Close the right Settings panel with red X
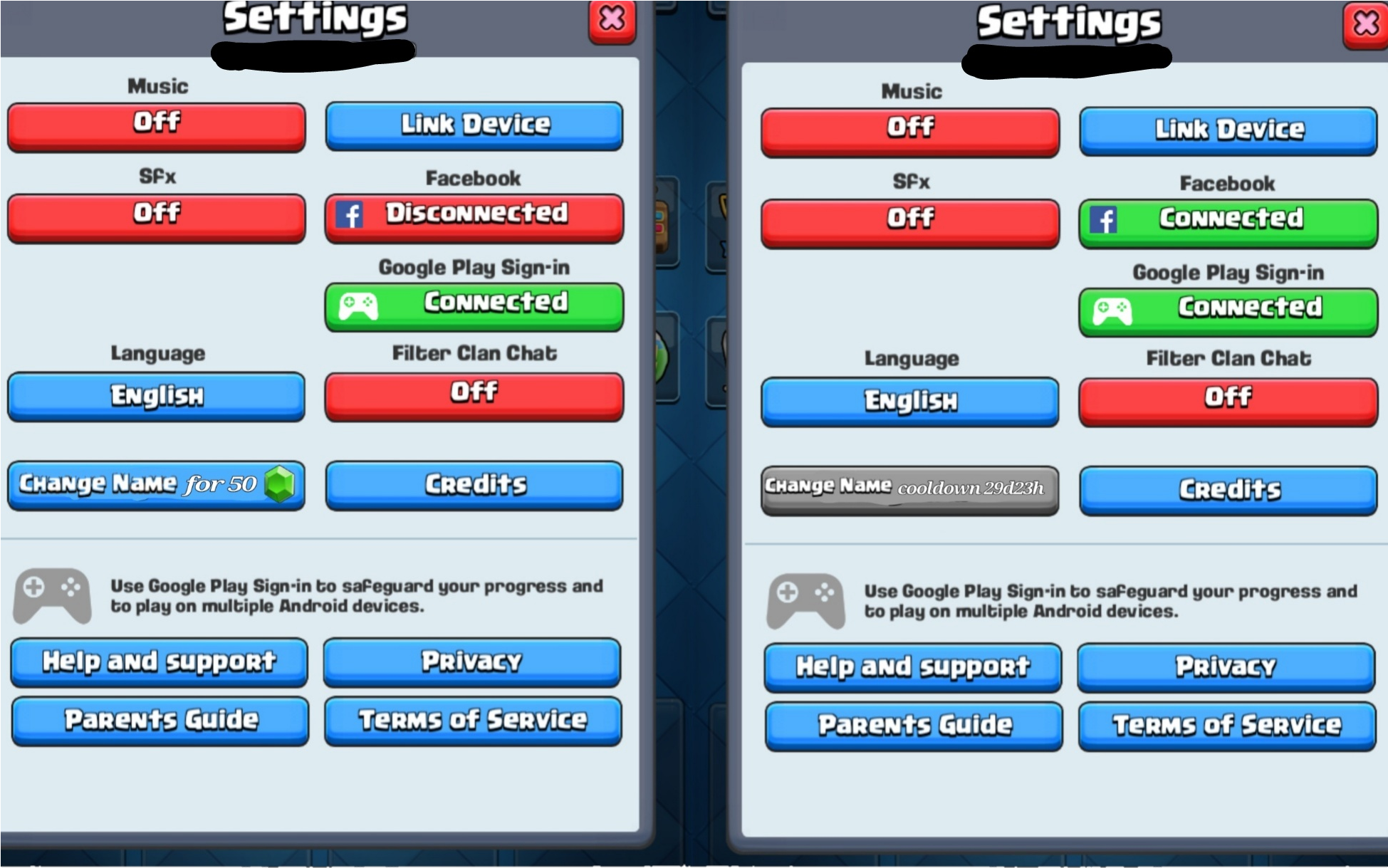 (x=1365, y=25)
